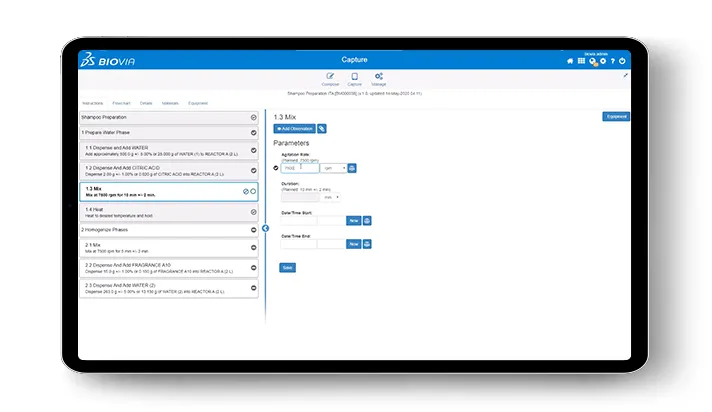712x412 pixels.
Task: Click instrument icon beside Agitation Rate unit
Action: (352, 168)
